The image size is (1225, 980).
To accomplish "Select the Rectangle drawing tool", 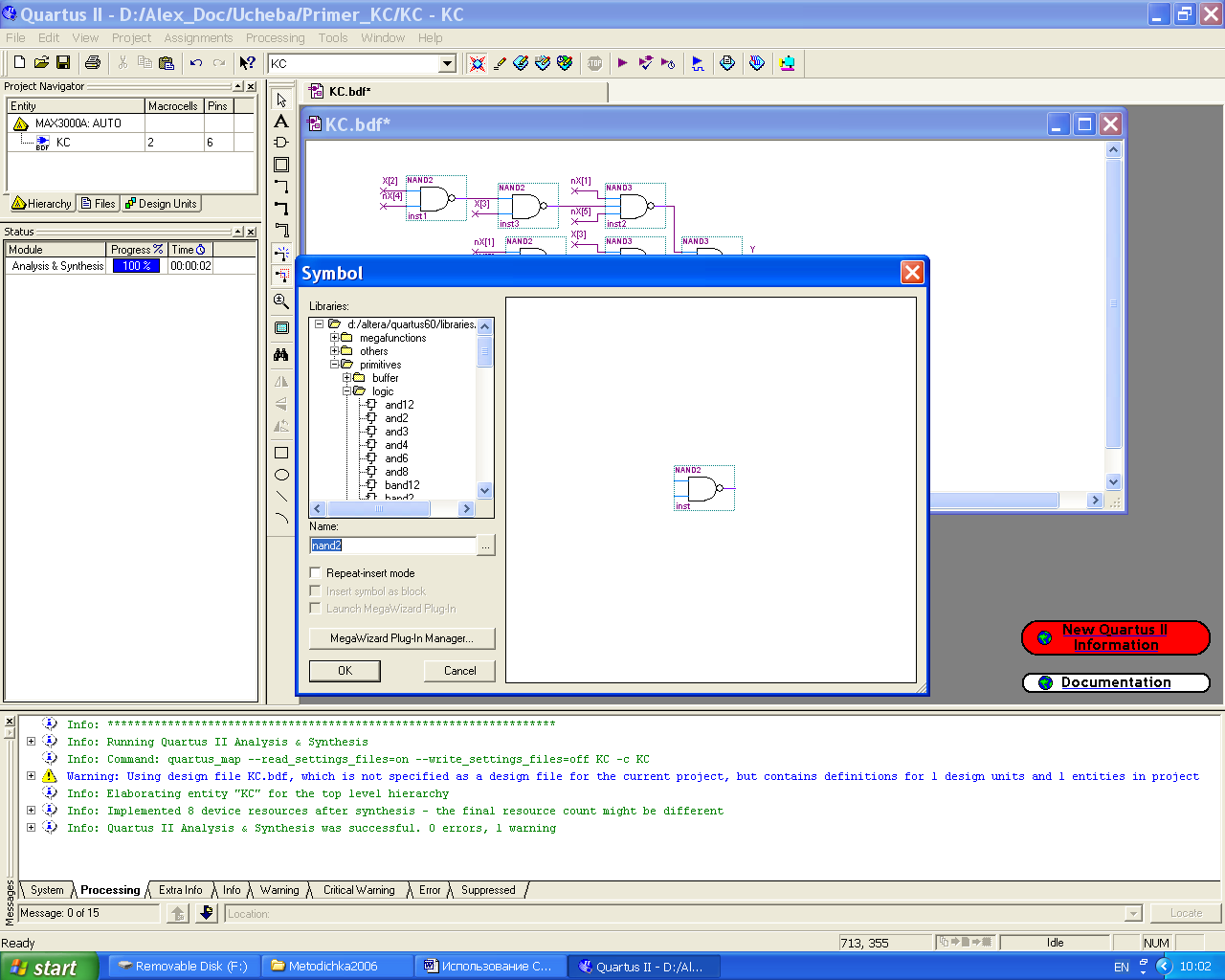I will coord(281,453).
